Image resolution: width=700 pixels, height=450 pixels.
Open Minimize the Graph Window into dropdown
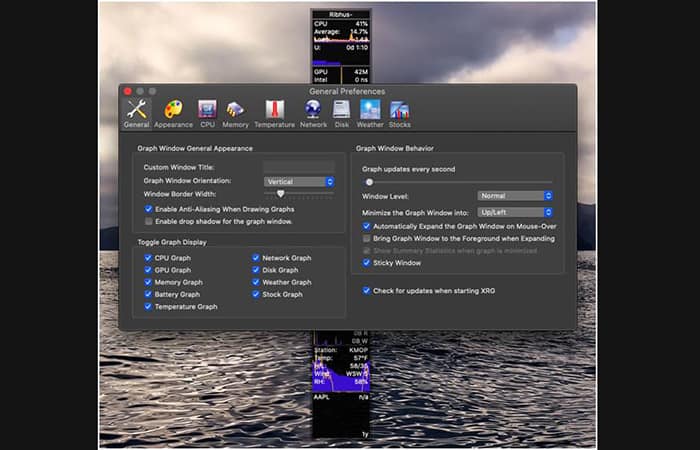tap(515, 212)
